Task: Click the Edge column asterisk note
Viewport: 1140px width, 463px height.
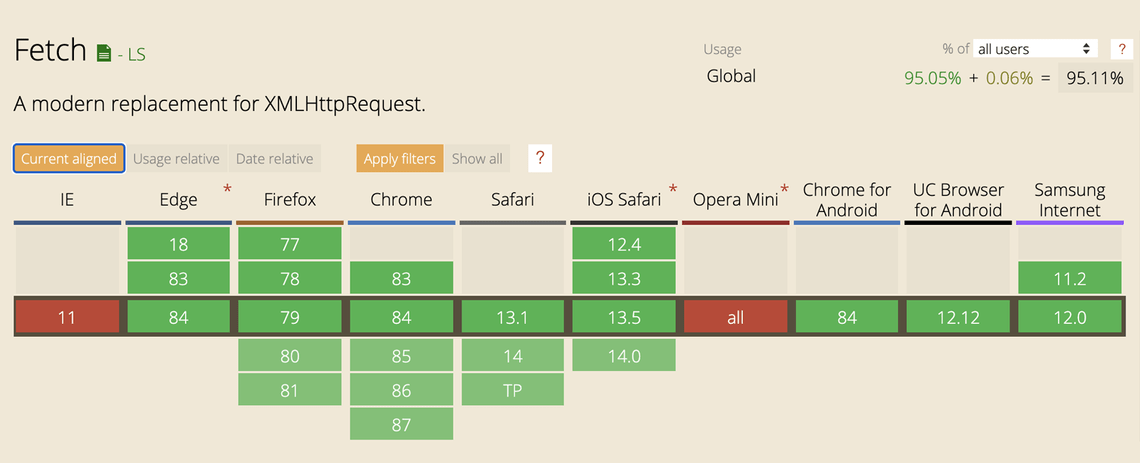Action: pyautogui.click(x=228, y=190)
